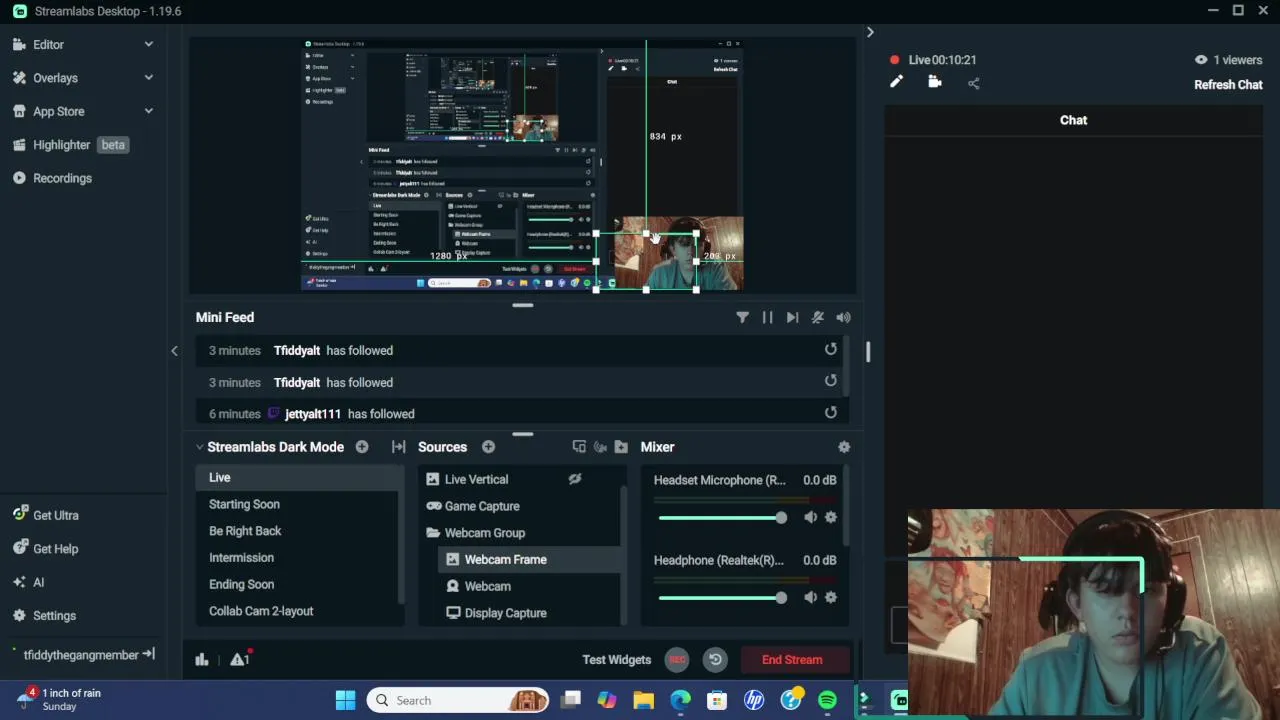Viewport: 1280px width, 720px height.
Task: Add a source folder icon
Action: (621, 447)
